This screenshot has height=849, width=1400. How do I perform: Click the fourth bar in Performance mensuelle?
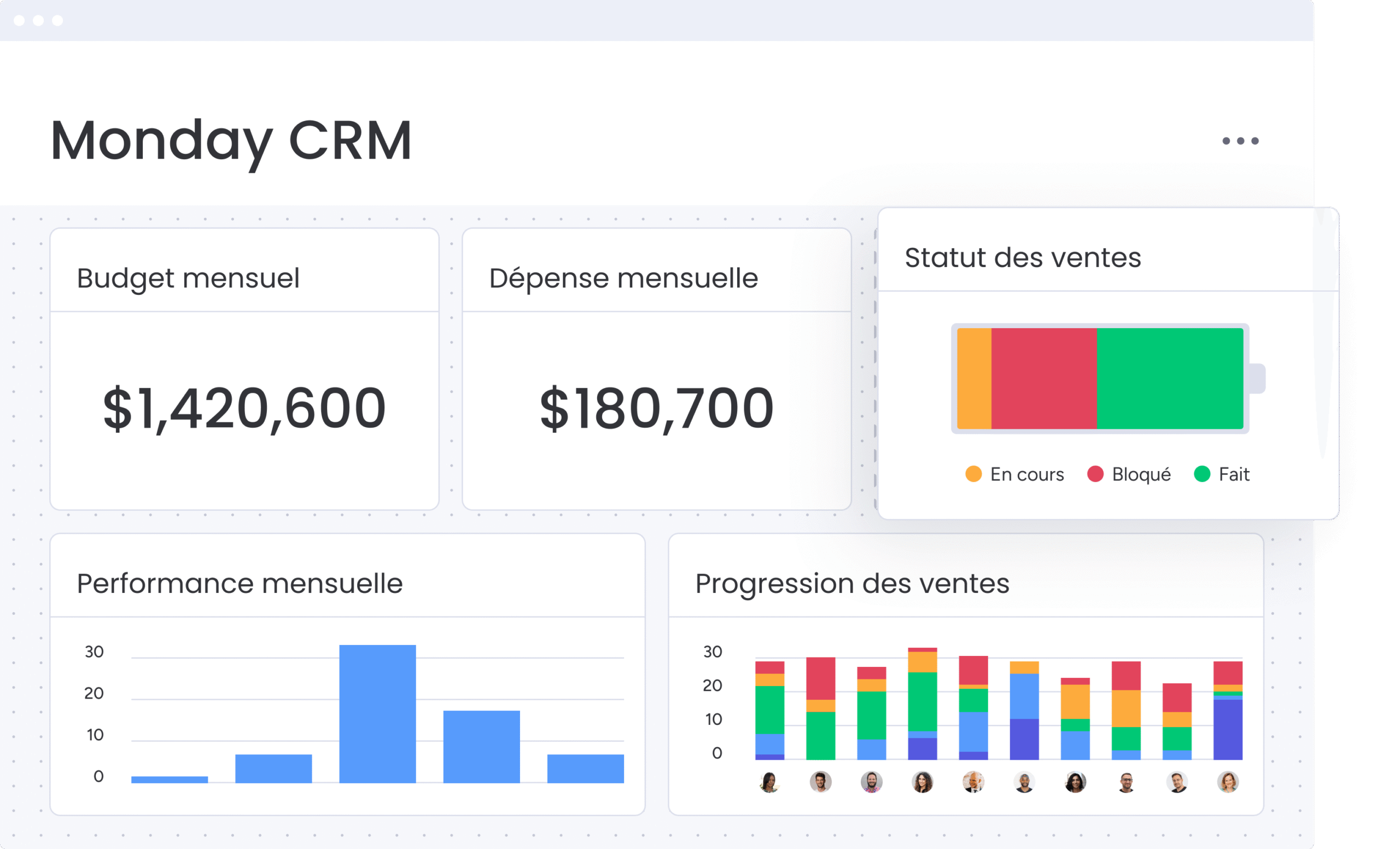click(x=482, y=747)
